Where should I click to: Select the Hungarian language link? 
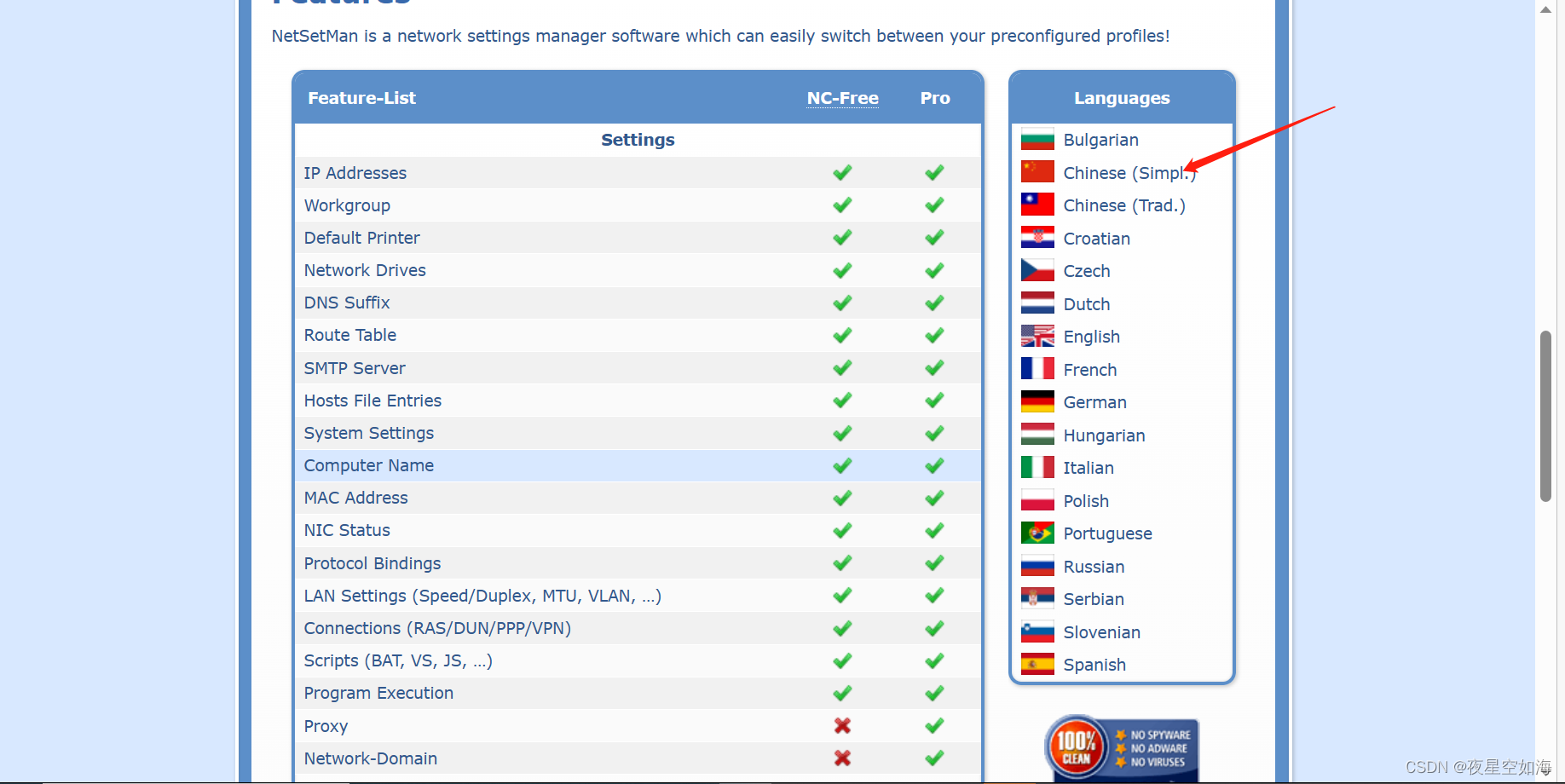pyautogui.click(x=1104, y=435)
